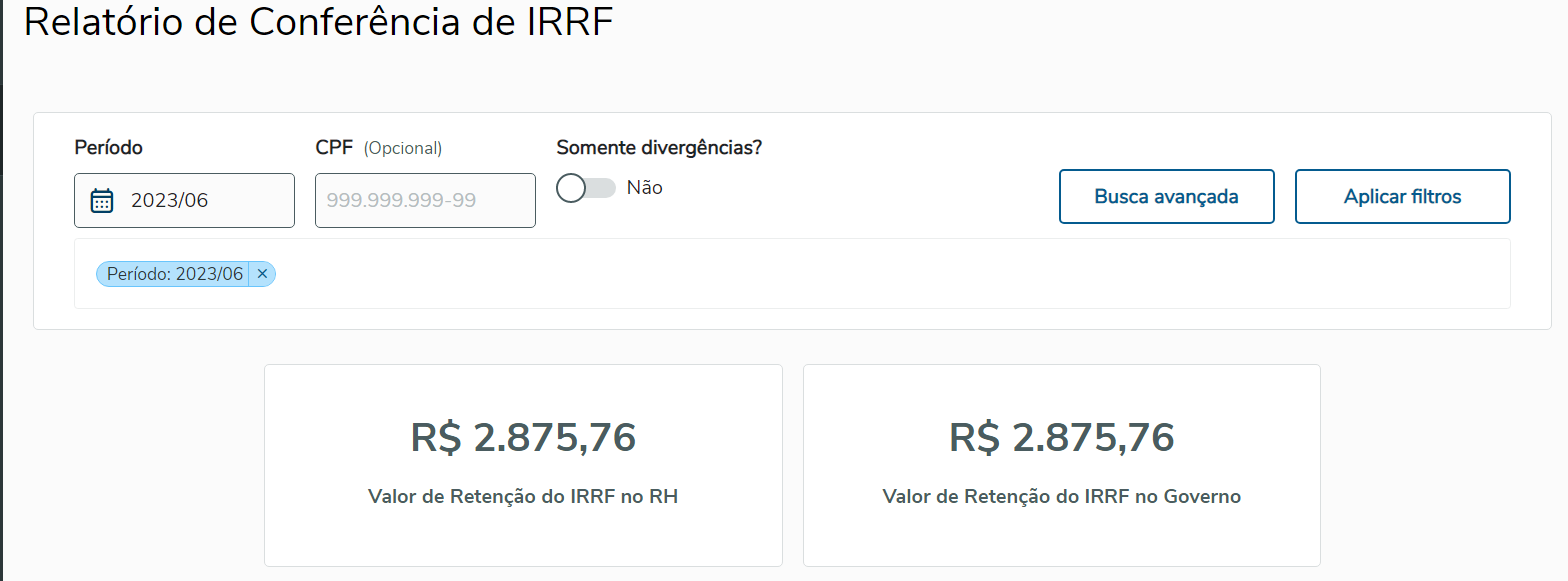Click 'Valor de Retenção do IRRF no Governo' caption

1061,497
